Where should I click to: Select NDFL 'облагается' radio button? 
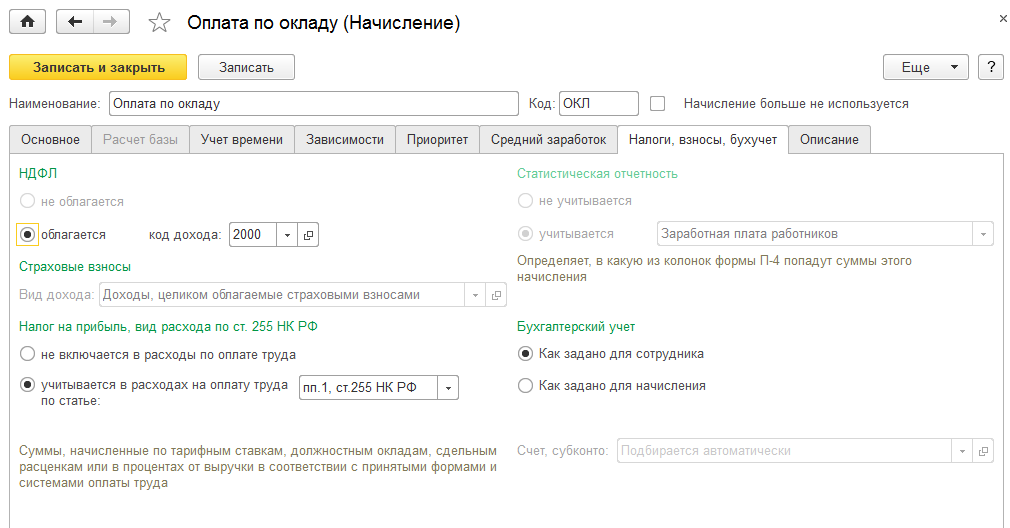tap(27, 235)
